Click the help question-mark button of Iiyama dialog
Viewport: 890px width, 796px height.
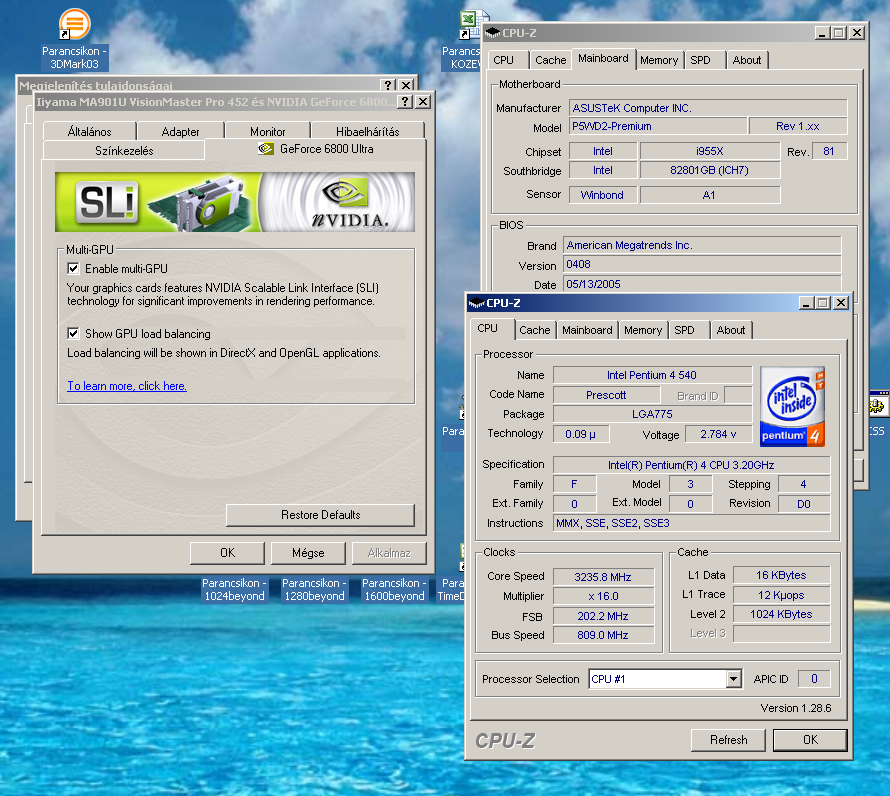(405, 102)
